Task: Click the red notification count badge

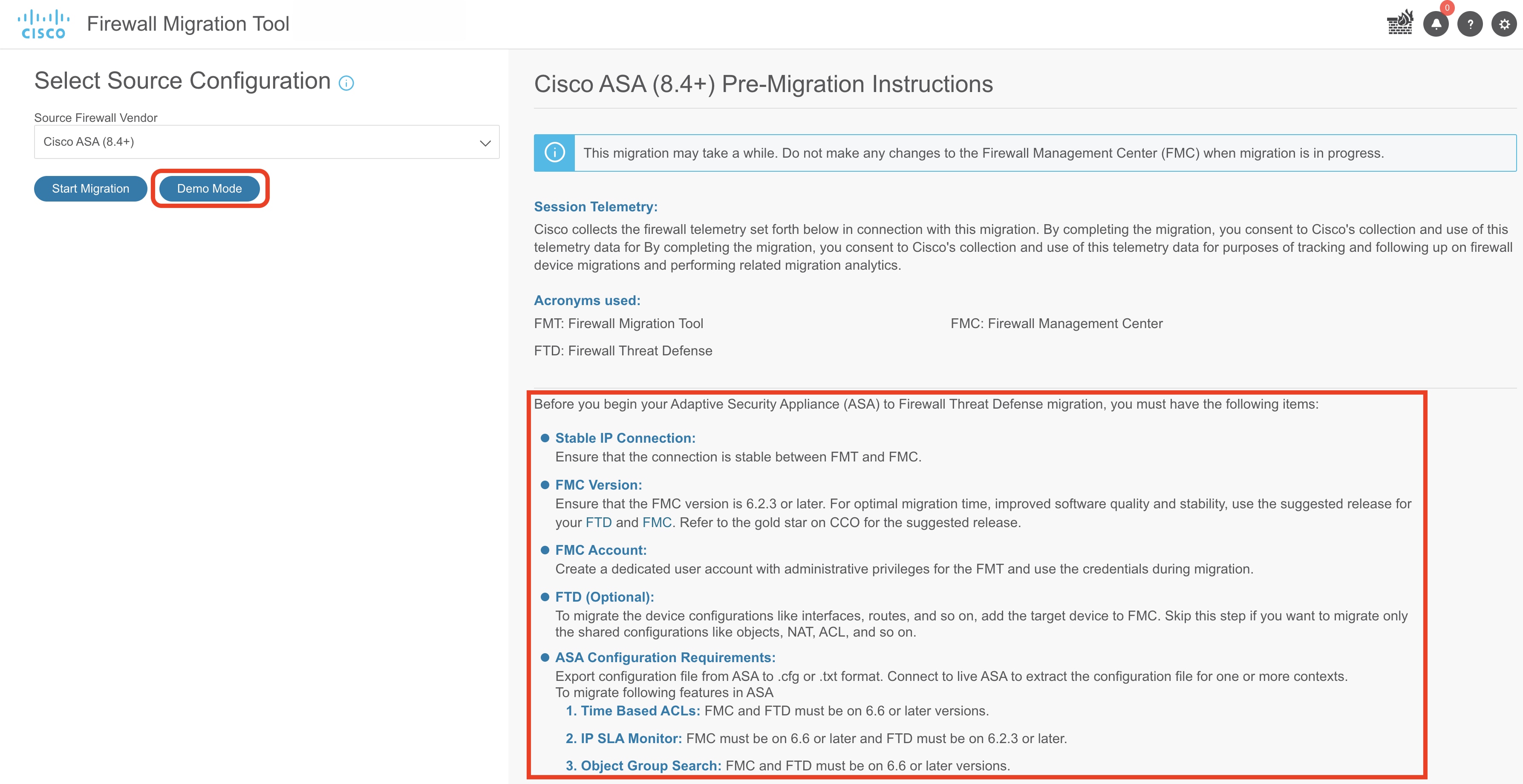Action: pyautogui.click(x=1447, y=8)
